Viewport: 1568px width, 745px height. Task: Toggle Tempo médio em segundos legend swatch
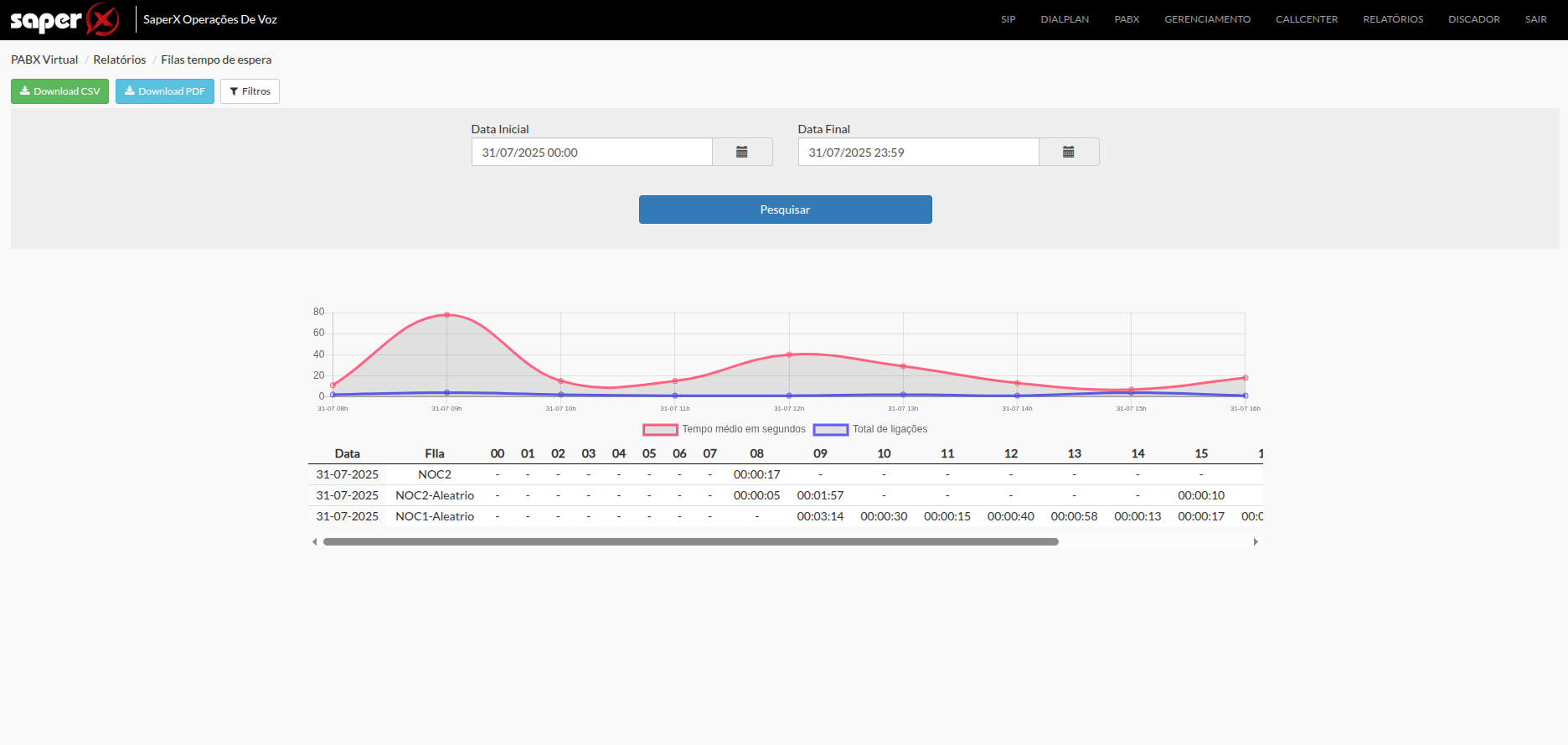coord(660,429)
